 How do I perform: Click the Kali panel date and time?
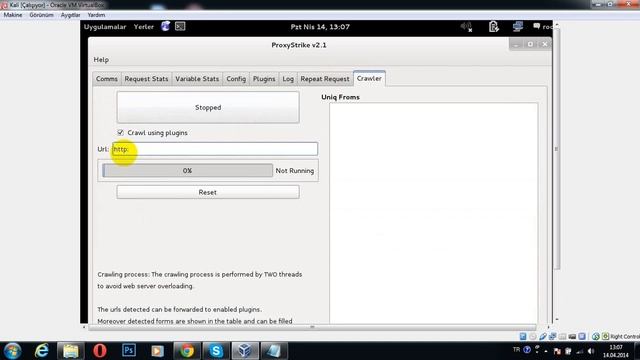click(x=320, y=27)
